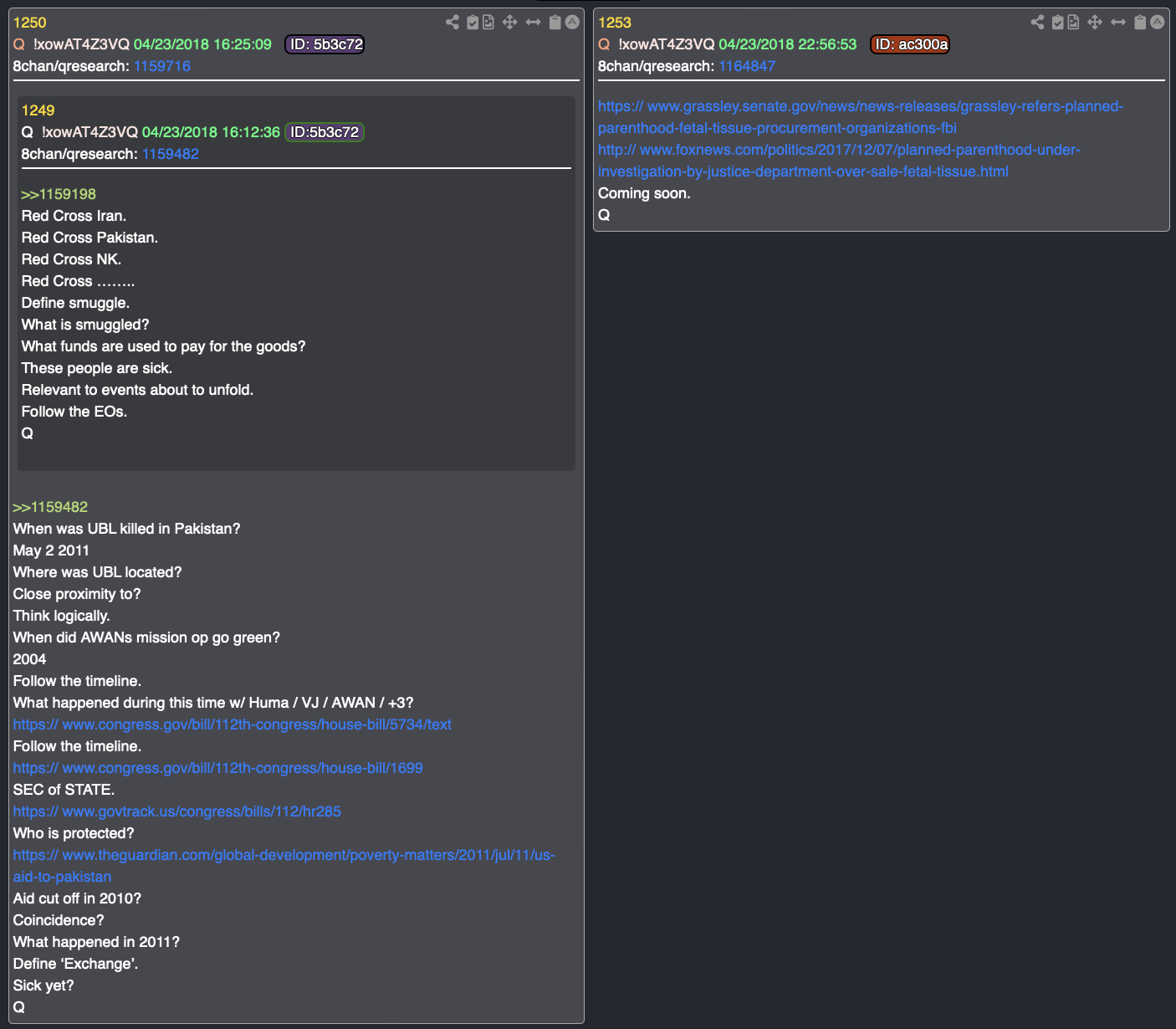Click the ID: ac300a badge on post 1253
Image resolution: width=1176 pixels, height=1029 pixels.
[910, 44]
